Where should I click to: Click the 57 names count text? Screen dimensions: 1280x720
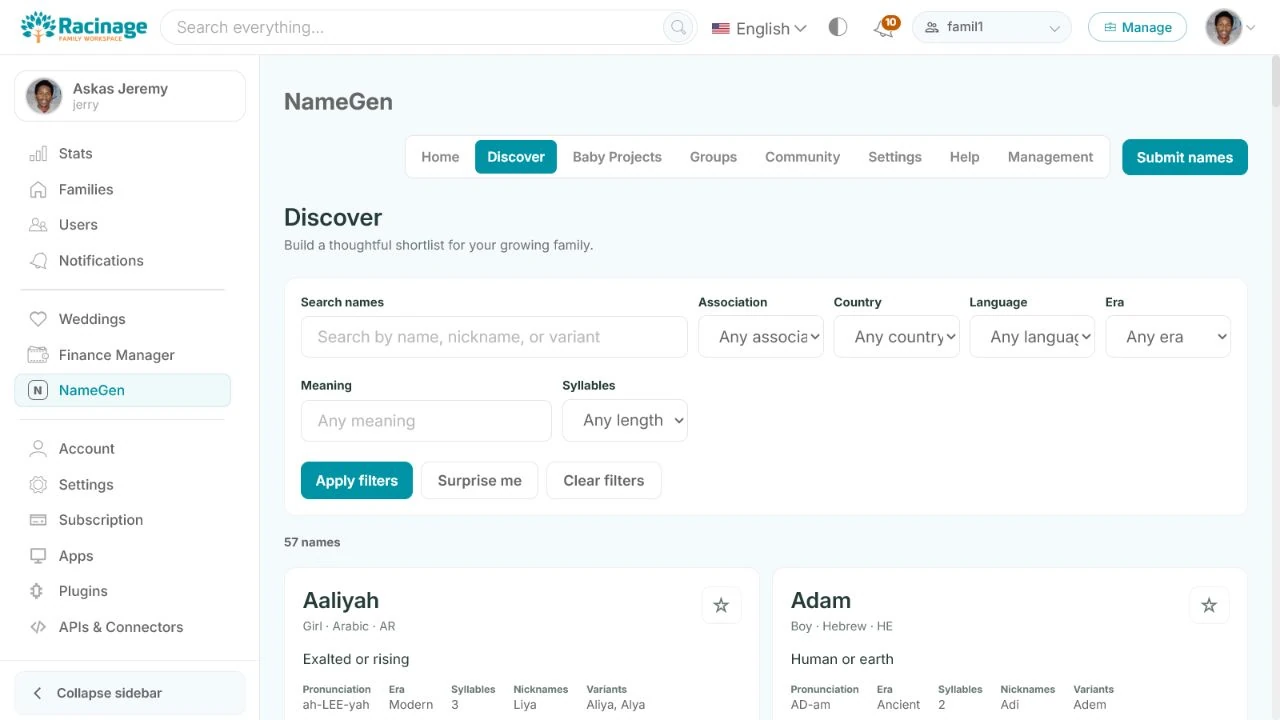[312, 542]
